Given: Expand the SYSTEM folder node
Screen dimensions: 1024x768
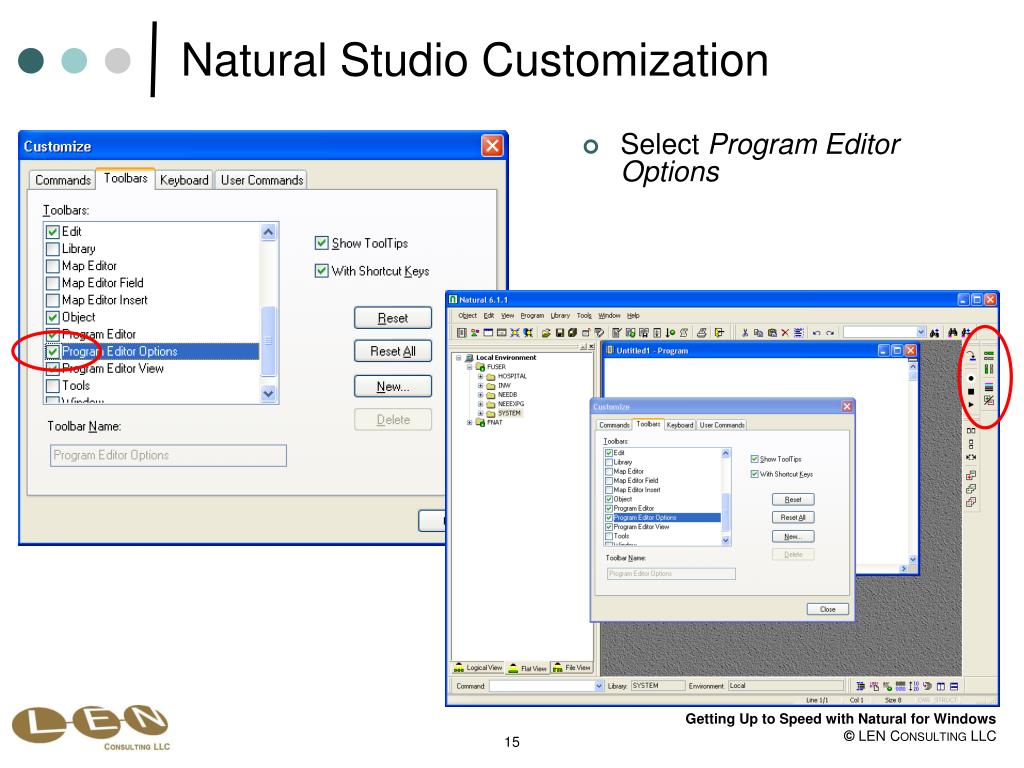Looking at the screenshot, I should coord(481,413).
